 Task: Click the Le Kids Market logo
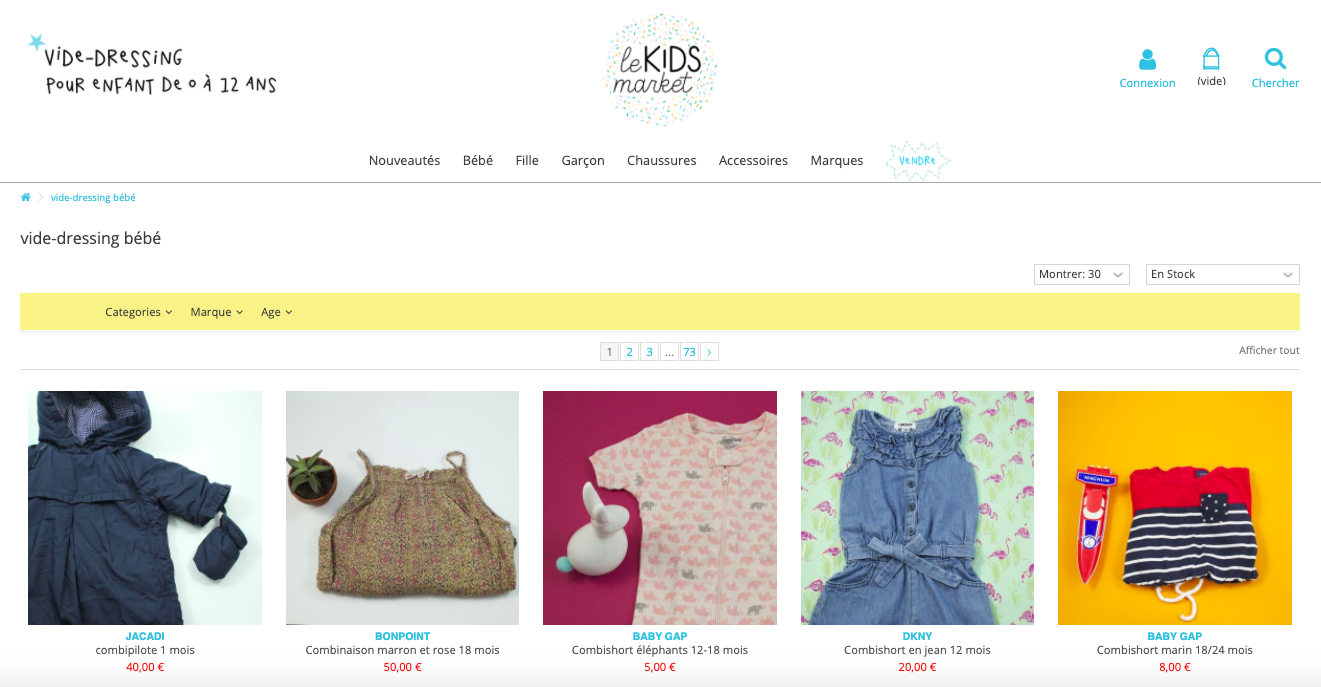point(661,70)
